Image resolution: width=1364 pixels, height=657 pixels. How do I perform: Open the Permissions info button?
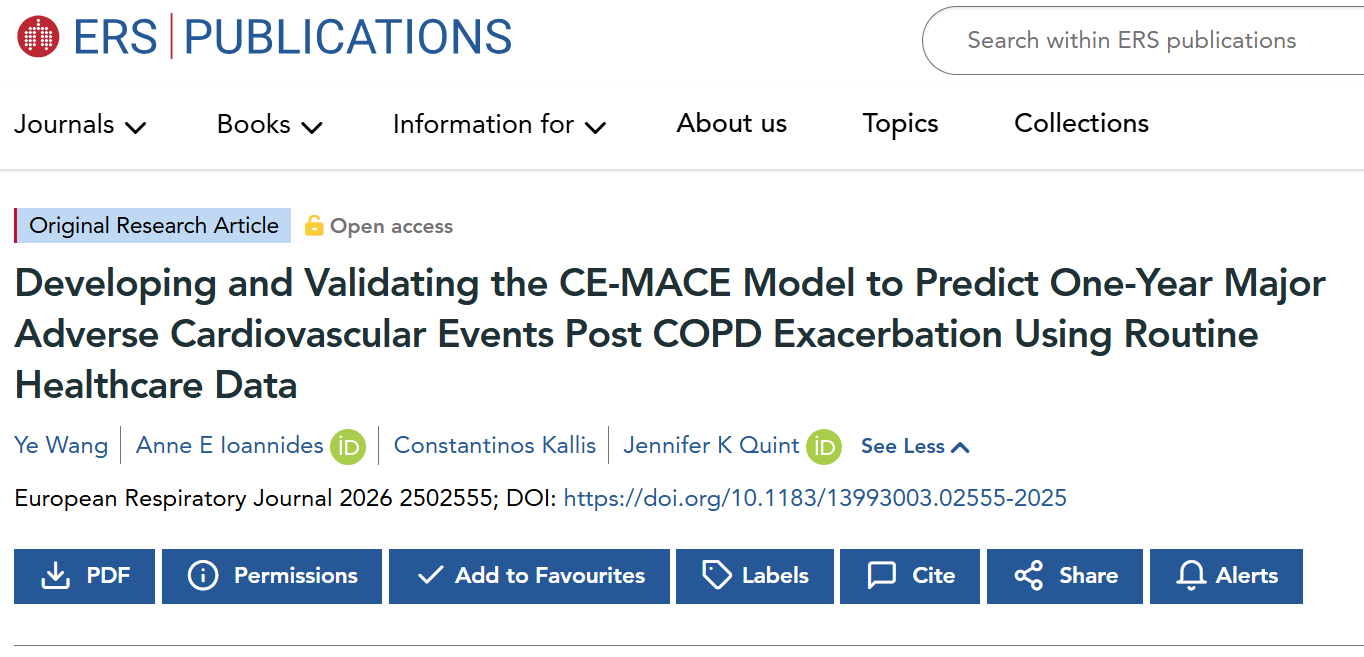click(272, 576)
